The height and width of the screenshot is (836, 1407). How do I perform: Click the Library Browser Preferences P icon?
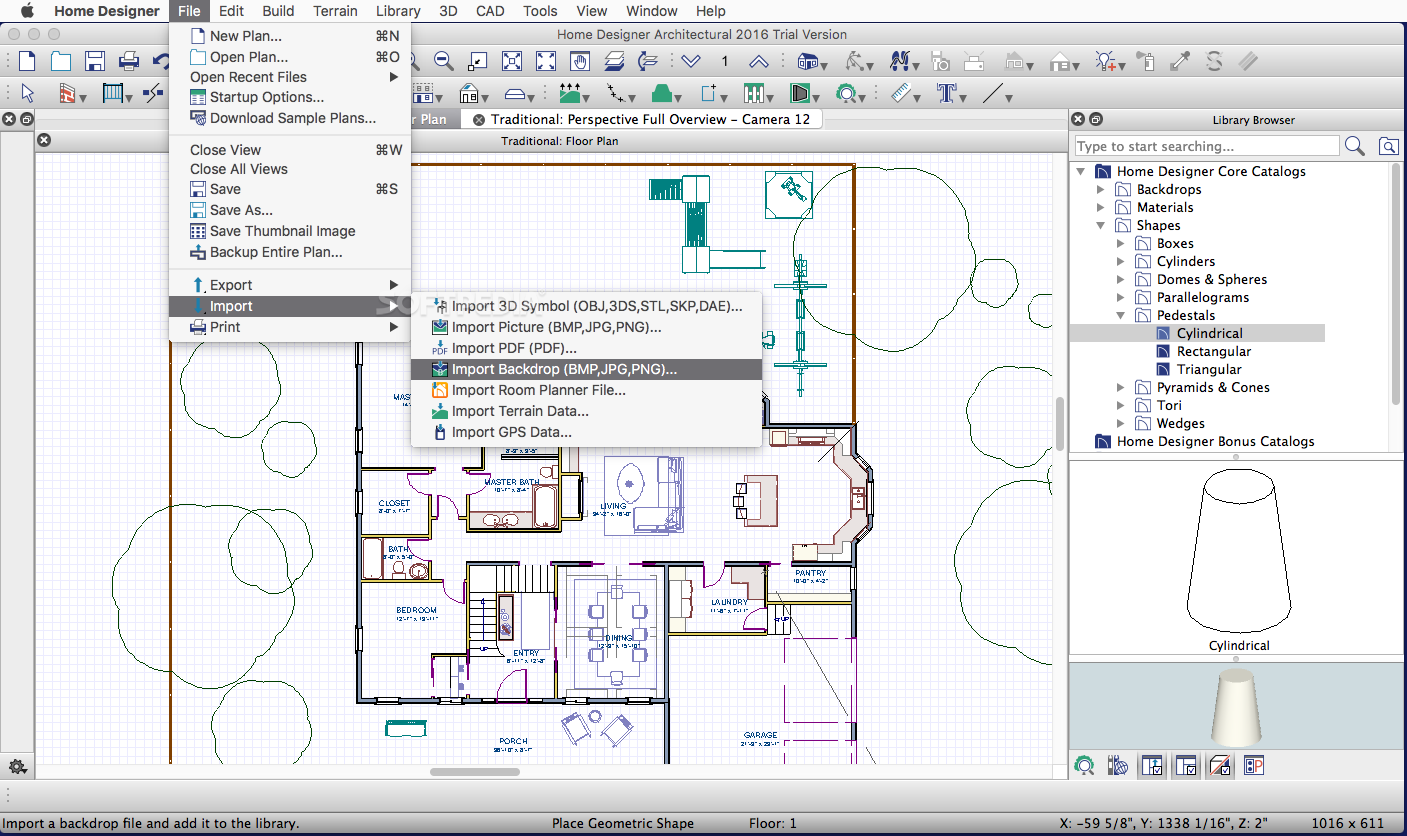[x=1254, y=766]
